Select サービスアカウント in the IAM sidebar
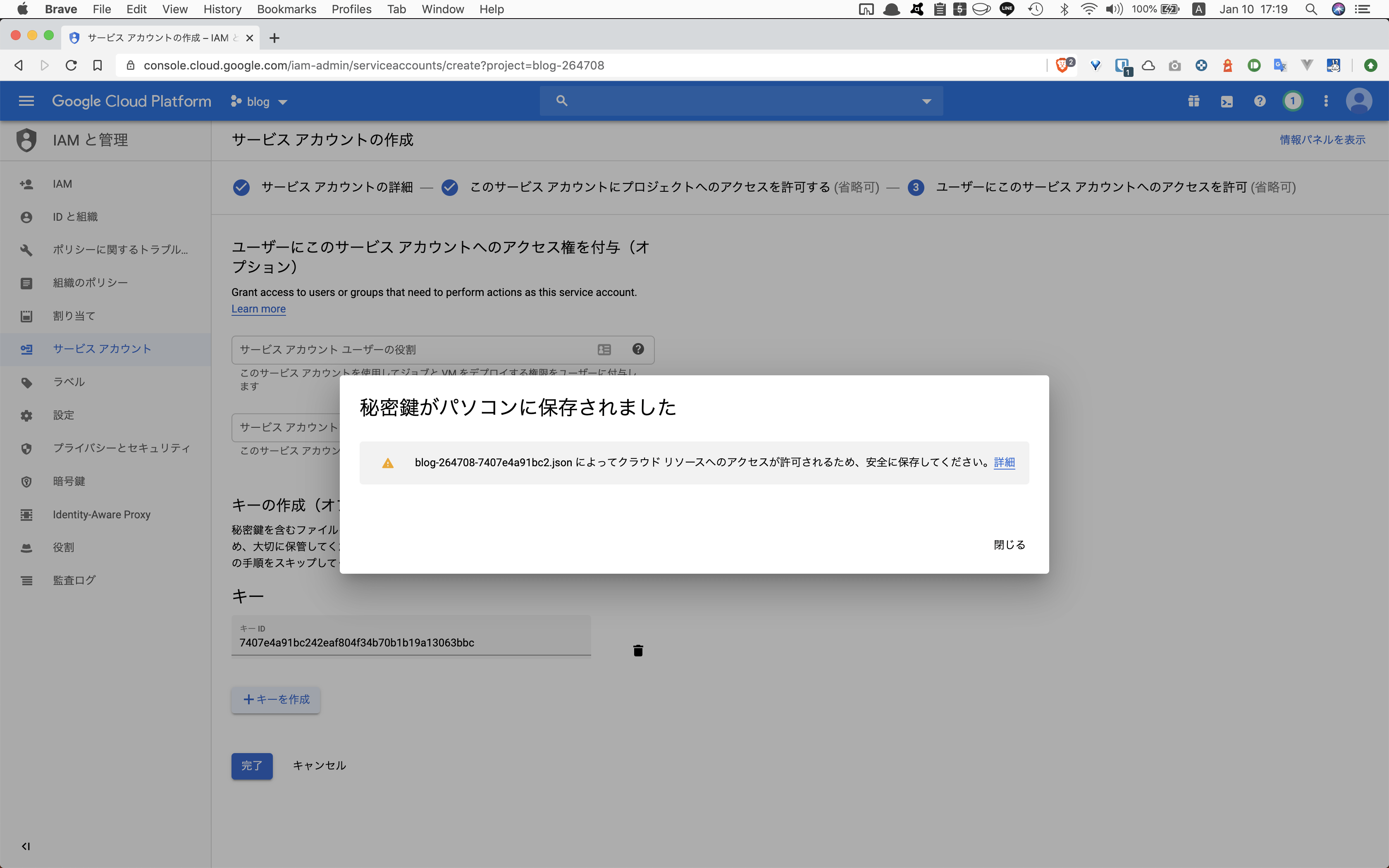 point(102,348)
